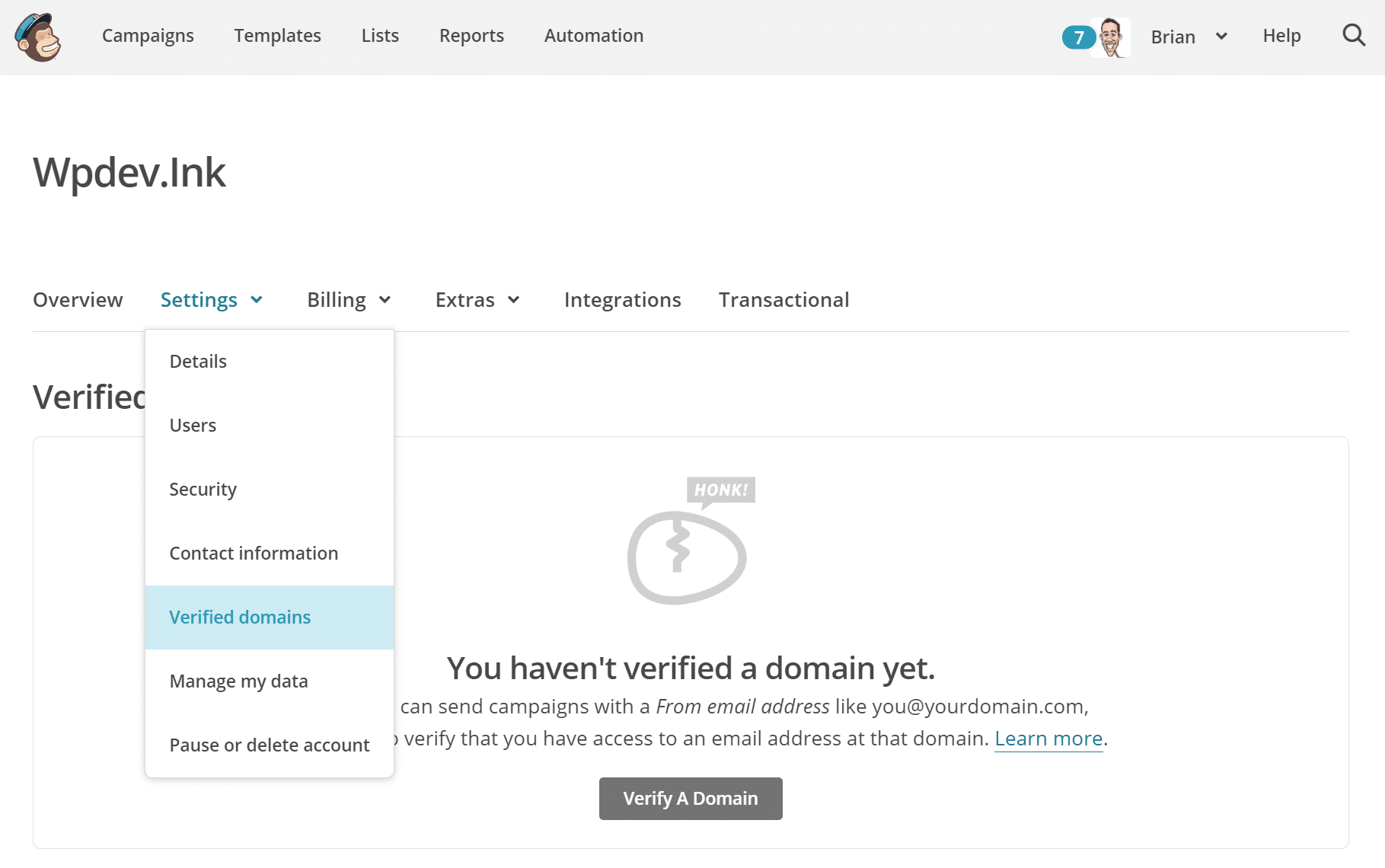Select Contact information menu item
The width and height of the screenshot is (1385, 868).
[254, 554]
